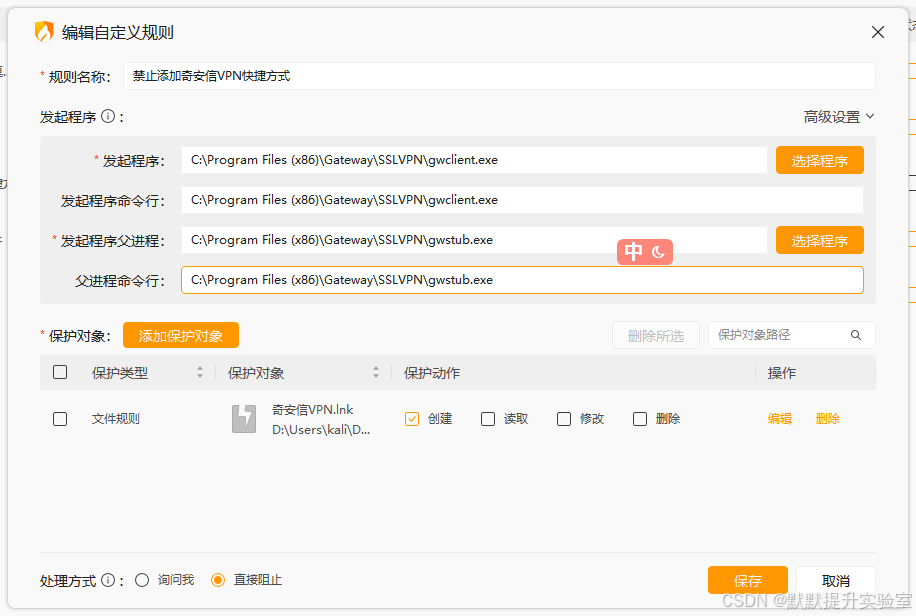This screenshot has height=616, width=916.
Task: Click the info icon beside 处理方式
Action: (107, 580)
